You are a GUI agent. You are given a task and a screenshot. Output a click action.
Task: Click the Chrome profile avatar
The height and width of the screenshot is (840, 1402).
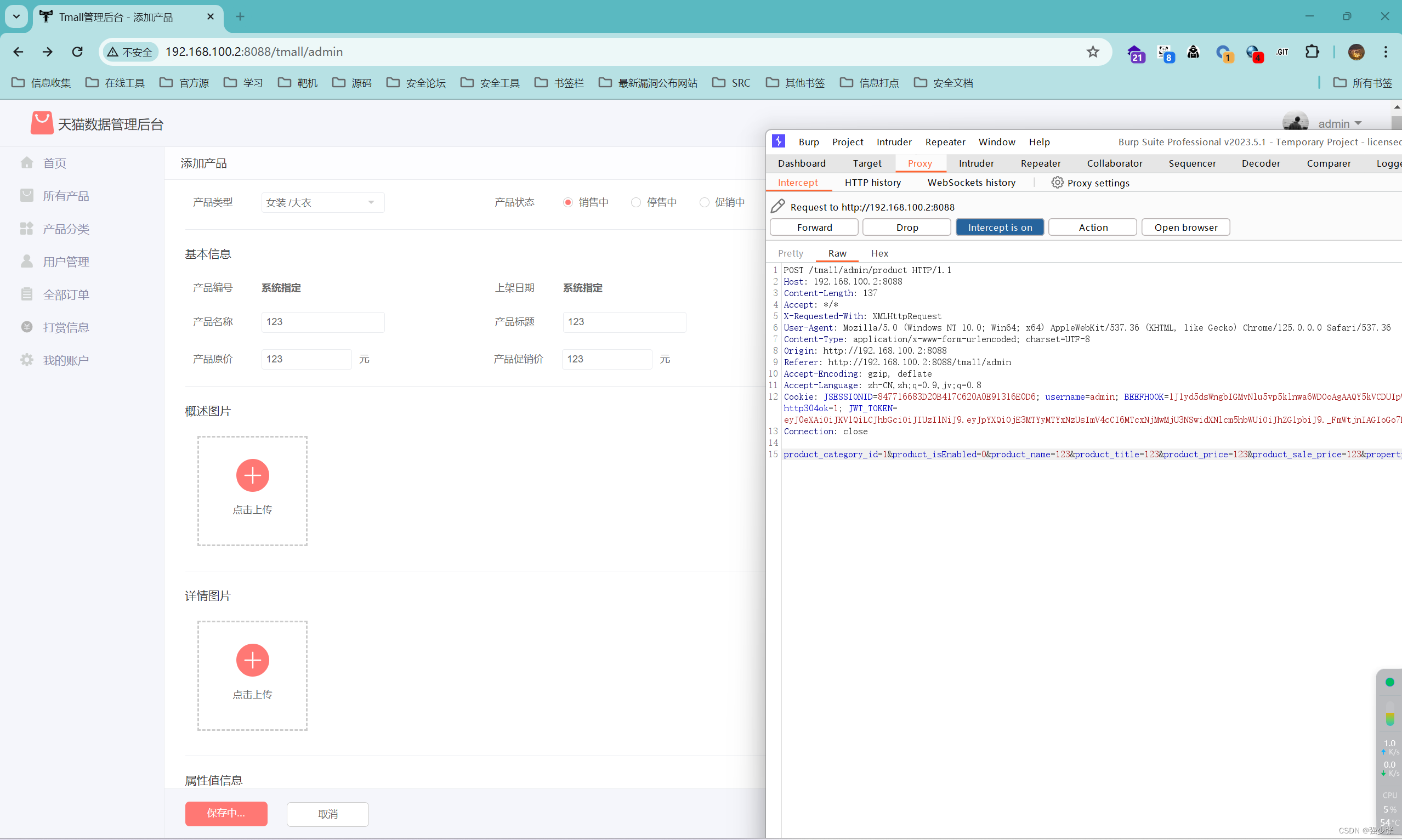click(x=1356, y=52)
